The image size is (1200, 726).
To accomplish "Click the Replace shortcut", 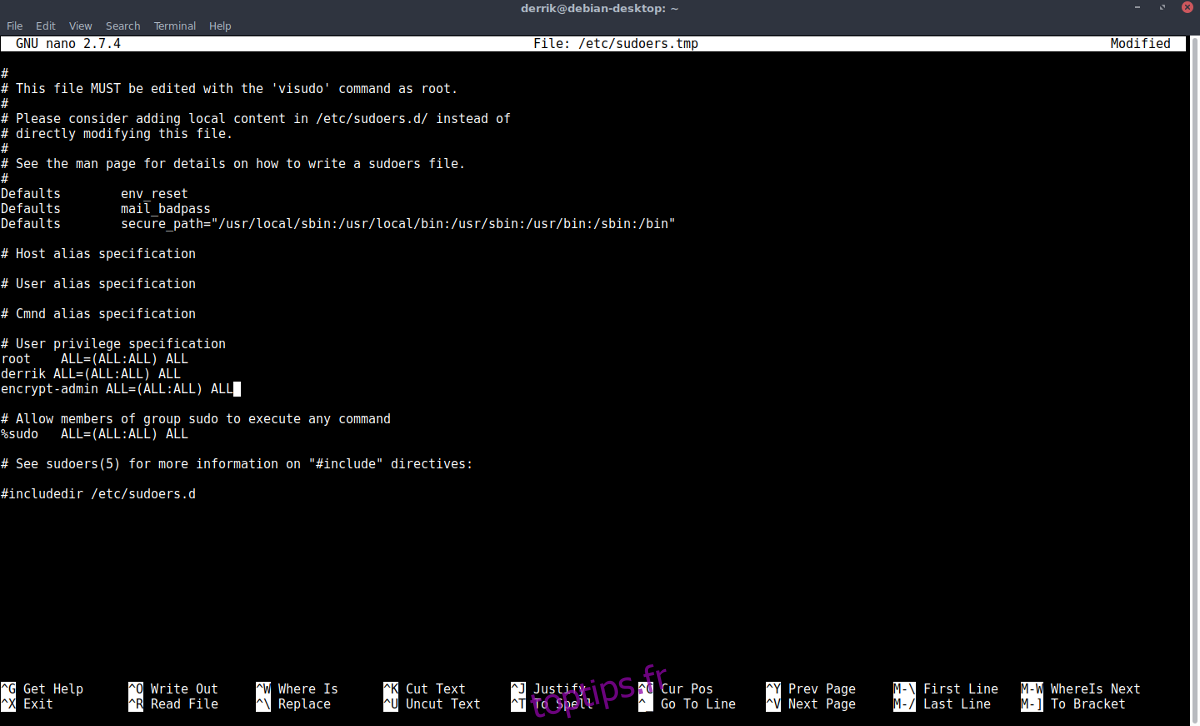I will point(295,703).
